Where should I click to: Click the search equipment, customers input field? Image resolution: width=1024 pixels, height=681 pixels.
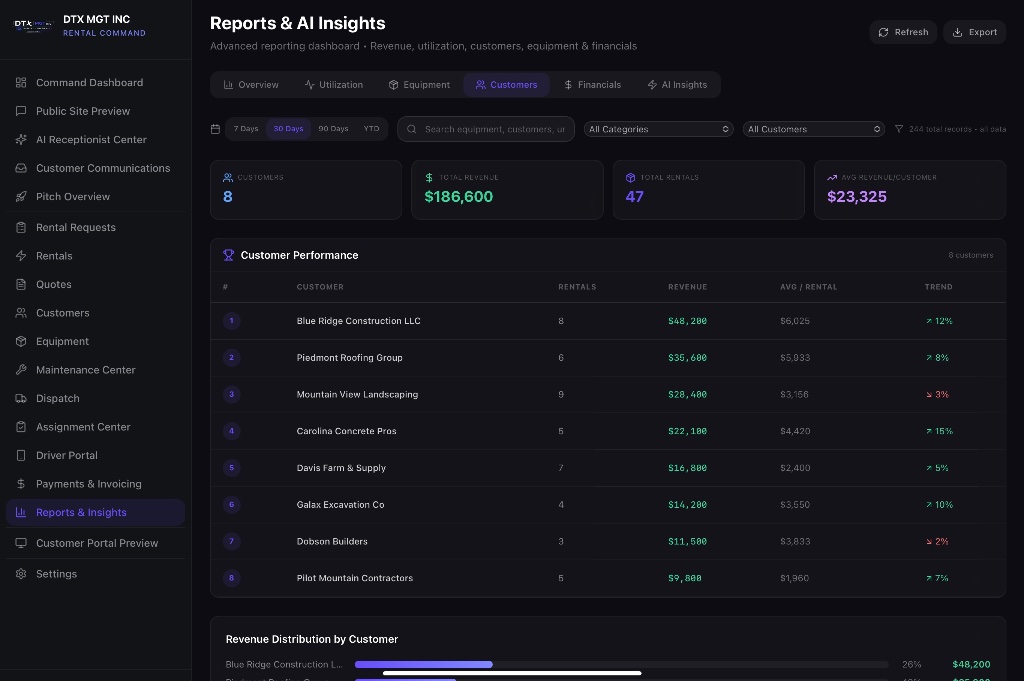tap(486, 129)
